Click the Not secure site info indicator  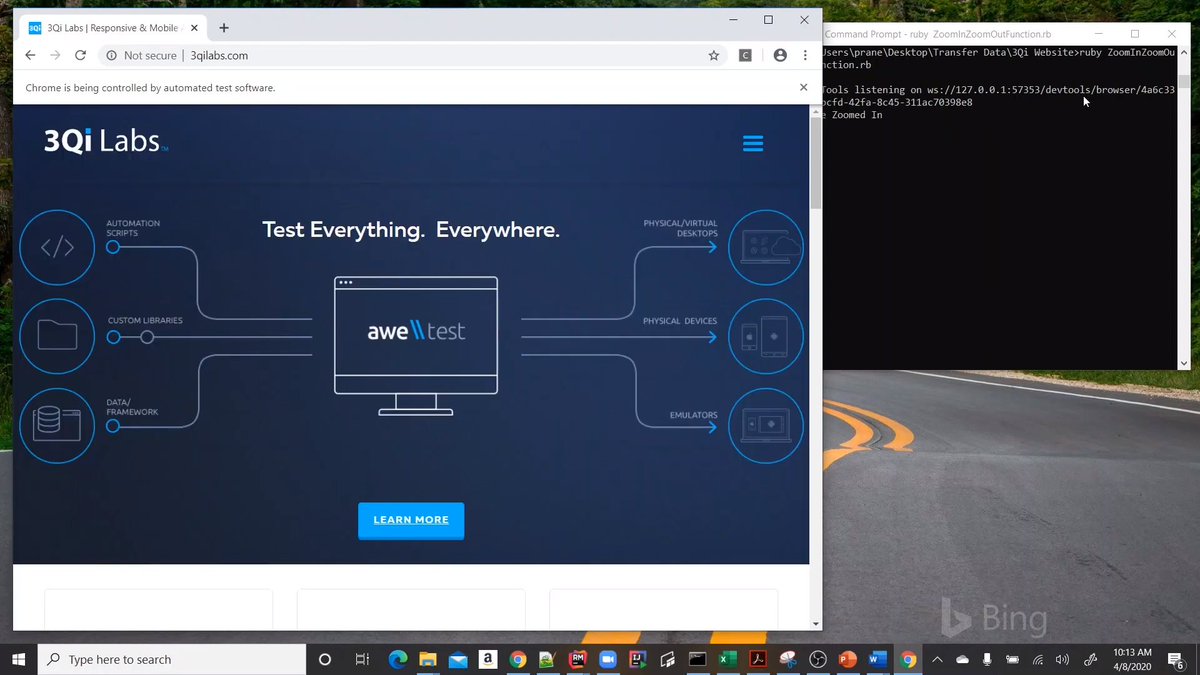[x=141, y=56]
